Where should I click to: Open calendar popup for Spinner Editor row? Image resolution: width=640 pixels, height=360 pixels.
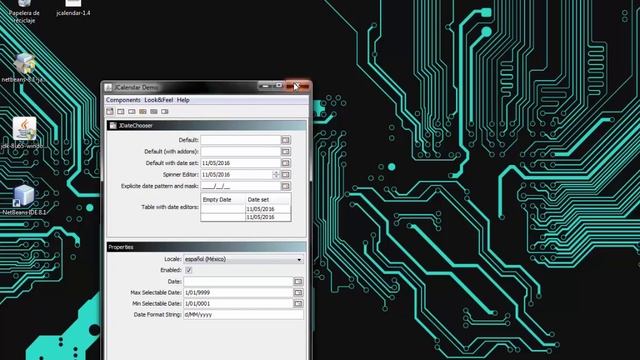[x=286, y=174]
